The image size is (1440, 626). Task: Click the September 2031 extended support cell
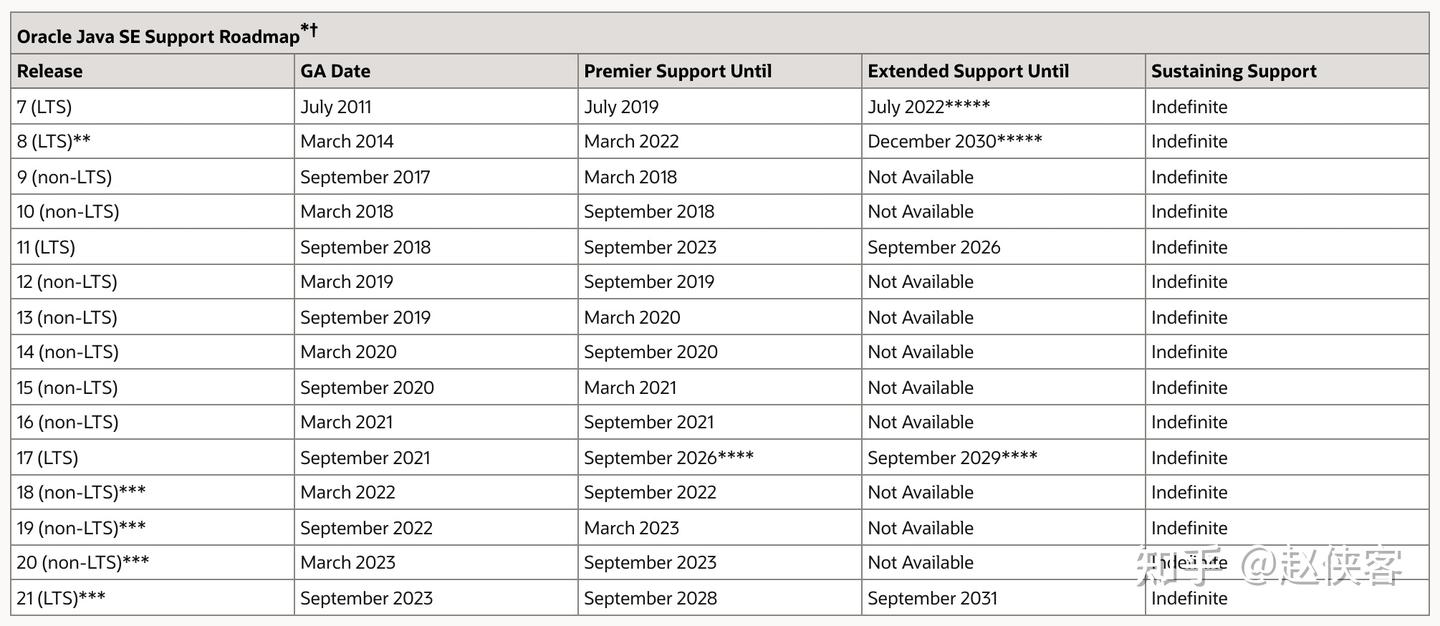(x=932, y=598)
